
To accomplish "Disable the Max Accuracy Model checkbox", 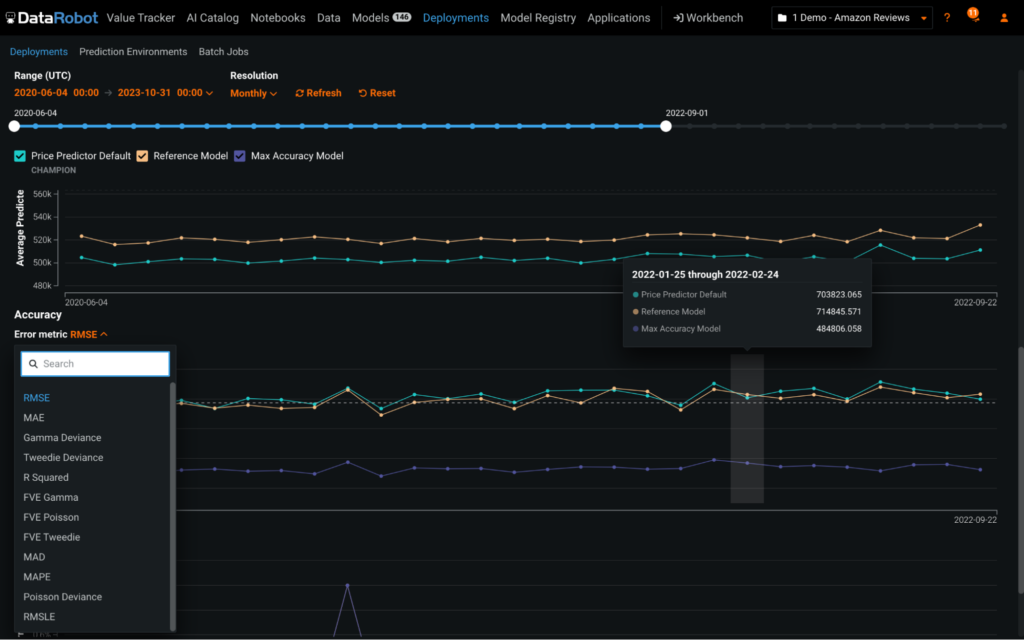I will click(x=239, y=156).
